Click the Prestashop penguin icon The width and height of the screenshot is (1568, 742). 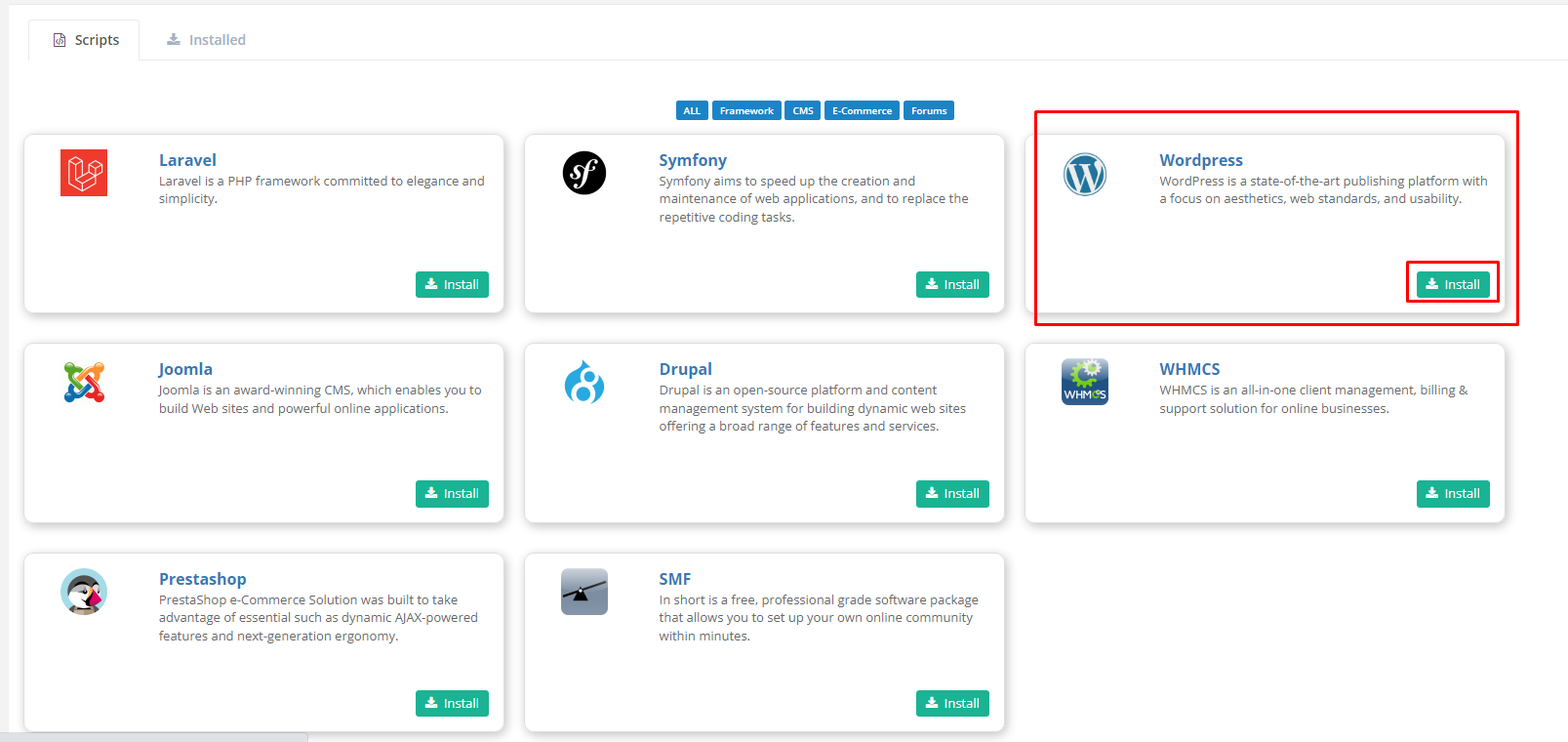(84, 592)
